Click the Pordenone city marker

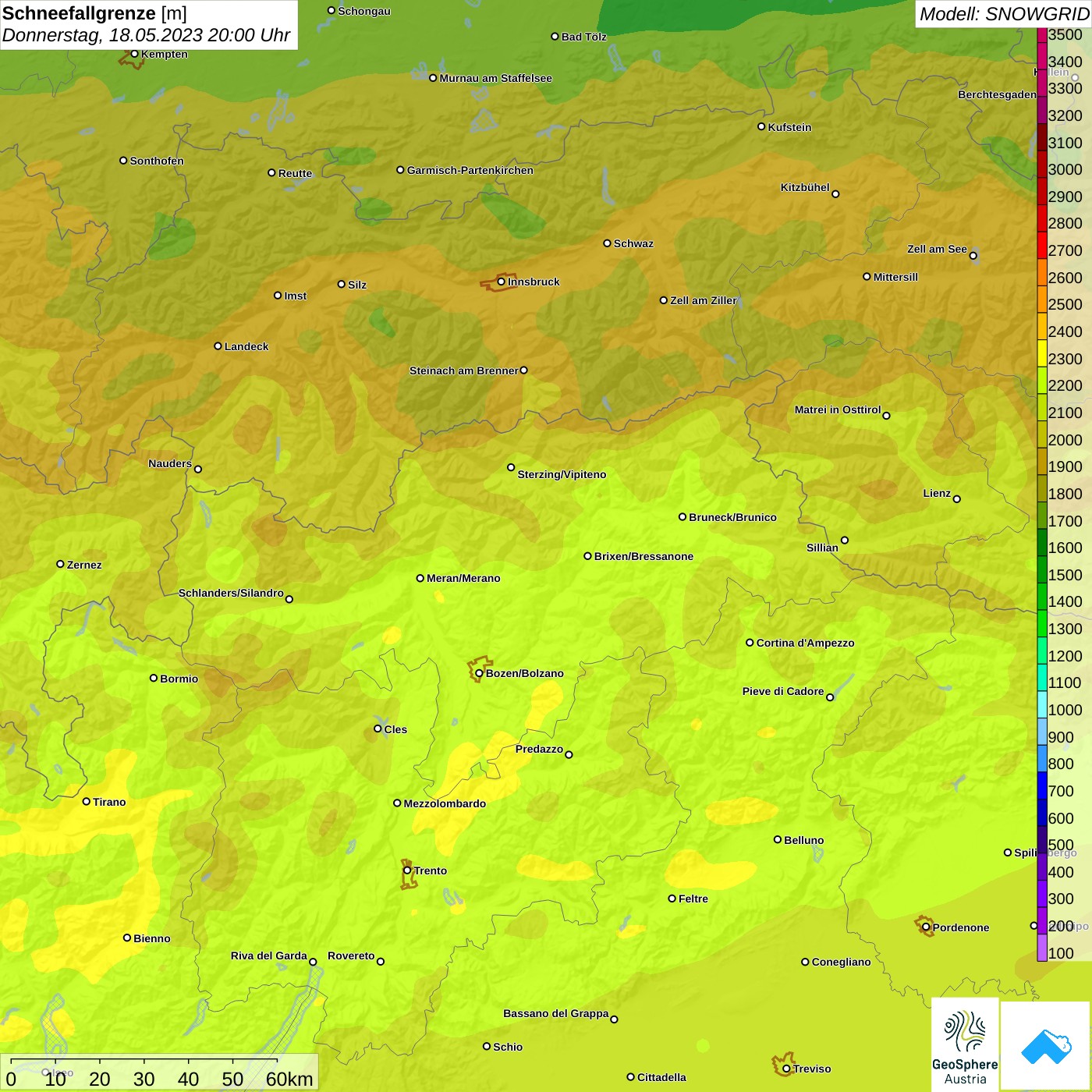926,927
